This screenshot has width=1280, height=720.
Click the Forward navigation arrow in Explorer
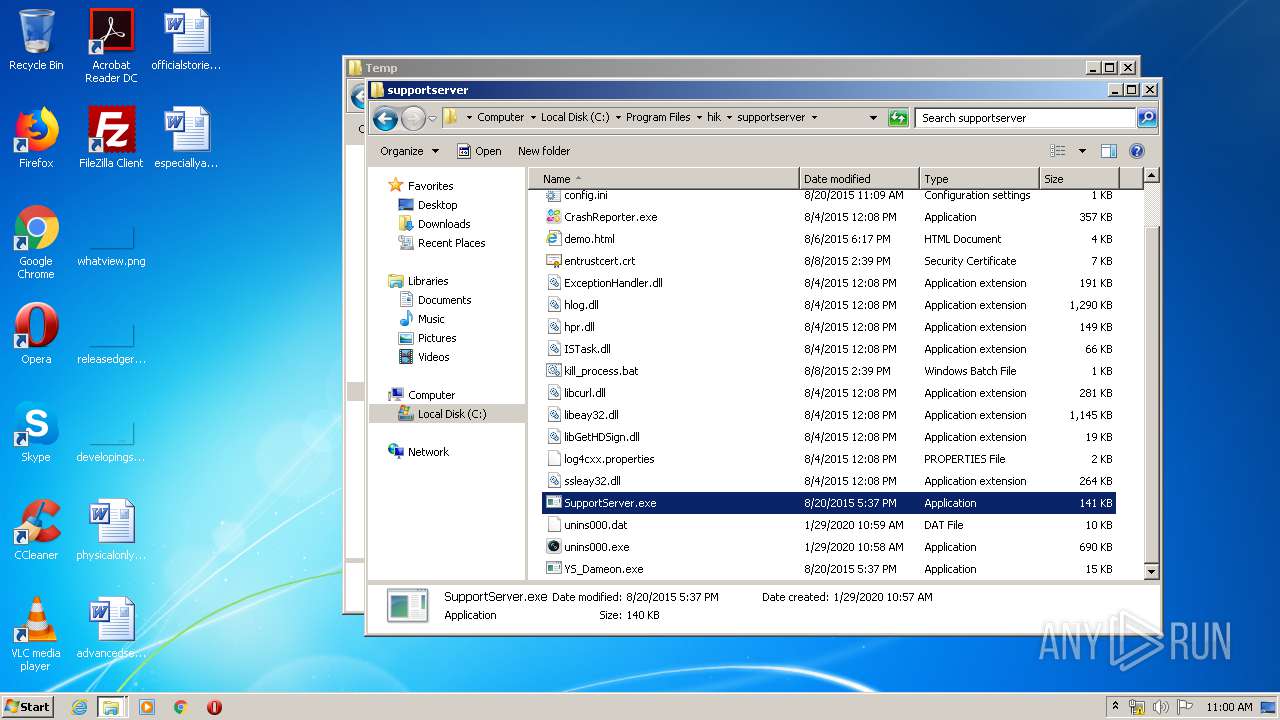tap(413, 119)
